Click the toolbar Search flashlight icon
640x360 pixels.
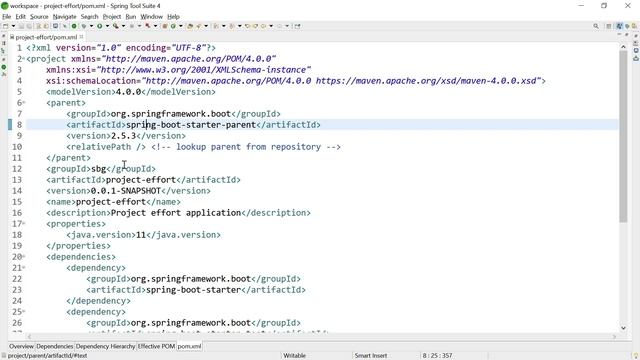point(198,26)
